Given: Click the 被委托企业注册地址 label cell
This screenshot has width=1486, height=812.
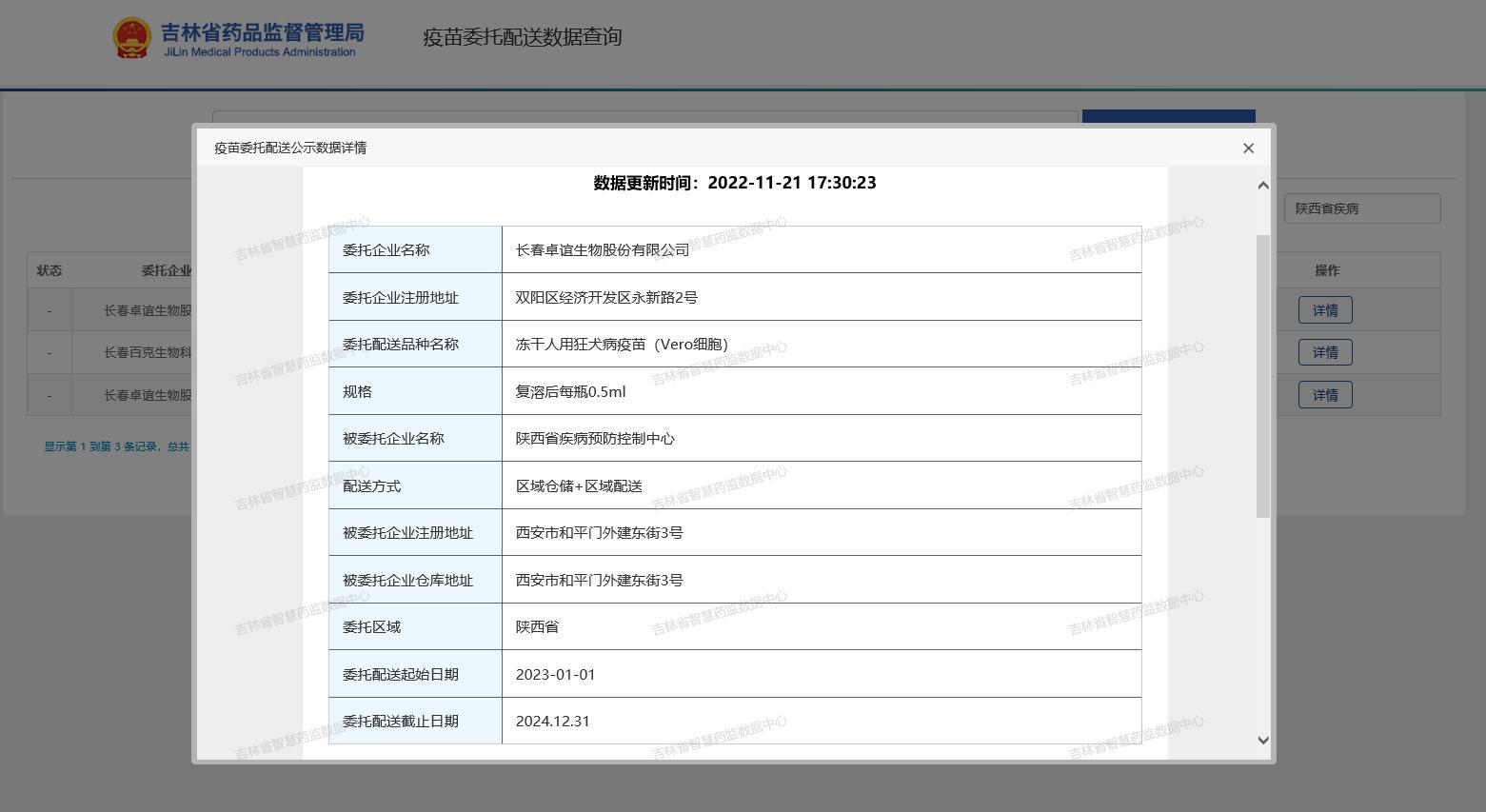Looking at the screenshot, I should click(415, 532).
